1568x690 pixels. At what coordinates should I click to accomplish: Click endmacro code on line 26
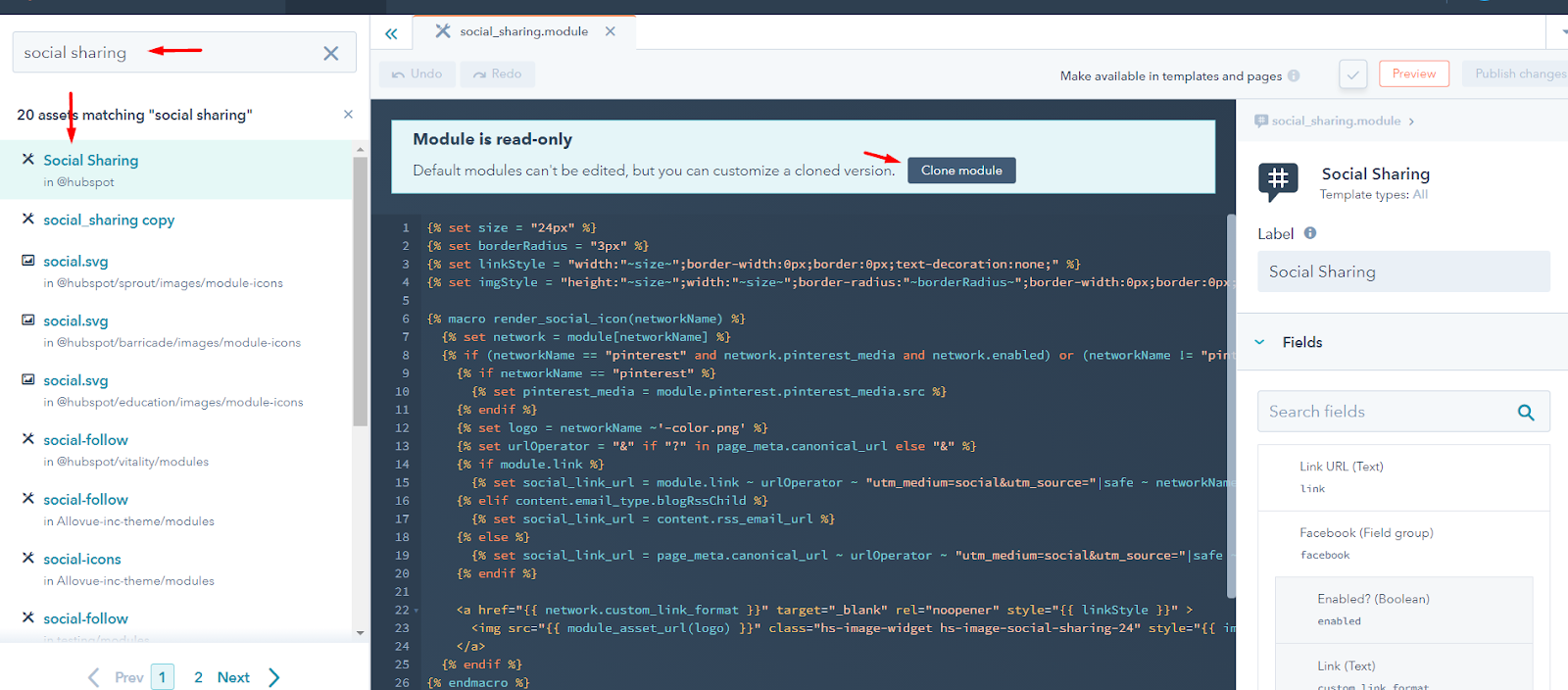(x=478, y=682)
